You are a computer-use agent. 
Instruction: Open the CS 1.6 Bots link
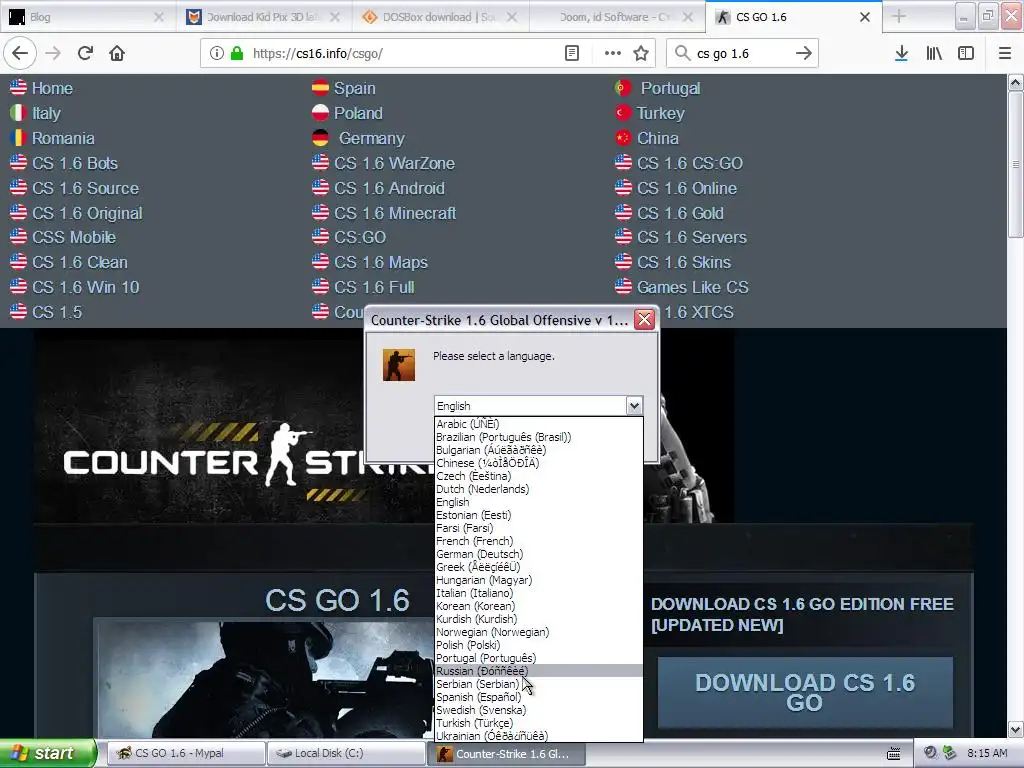click(x=75, y=163)
